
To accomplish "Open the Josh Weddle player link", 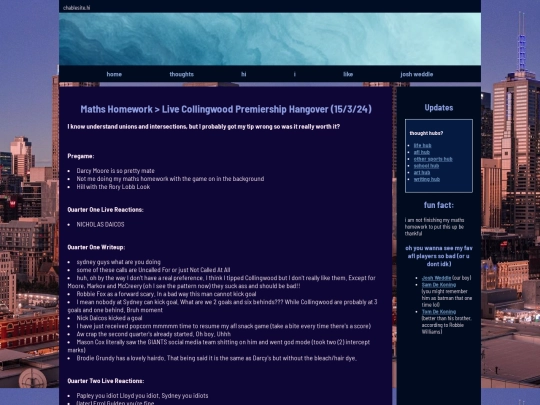I will (x=436, y=278).
